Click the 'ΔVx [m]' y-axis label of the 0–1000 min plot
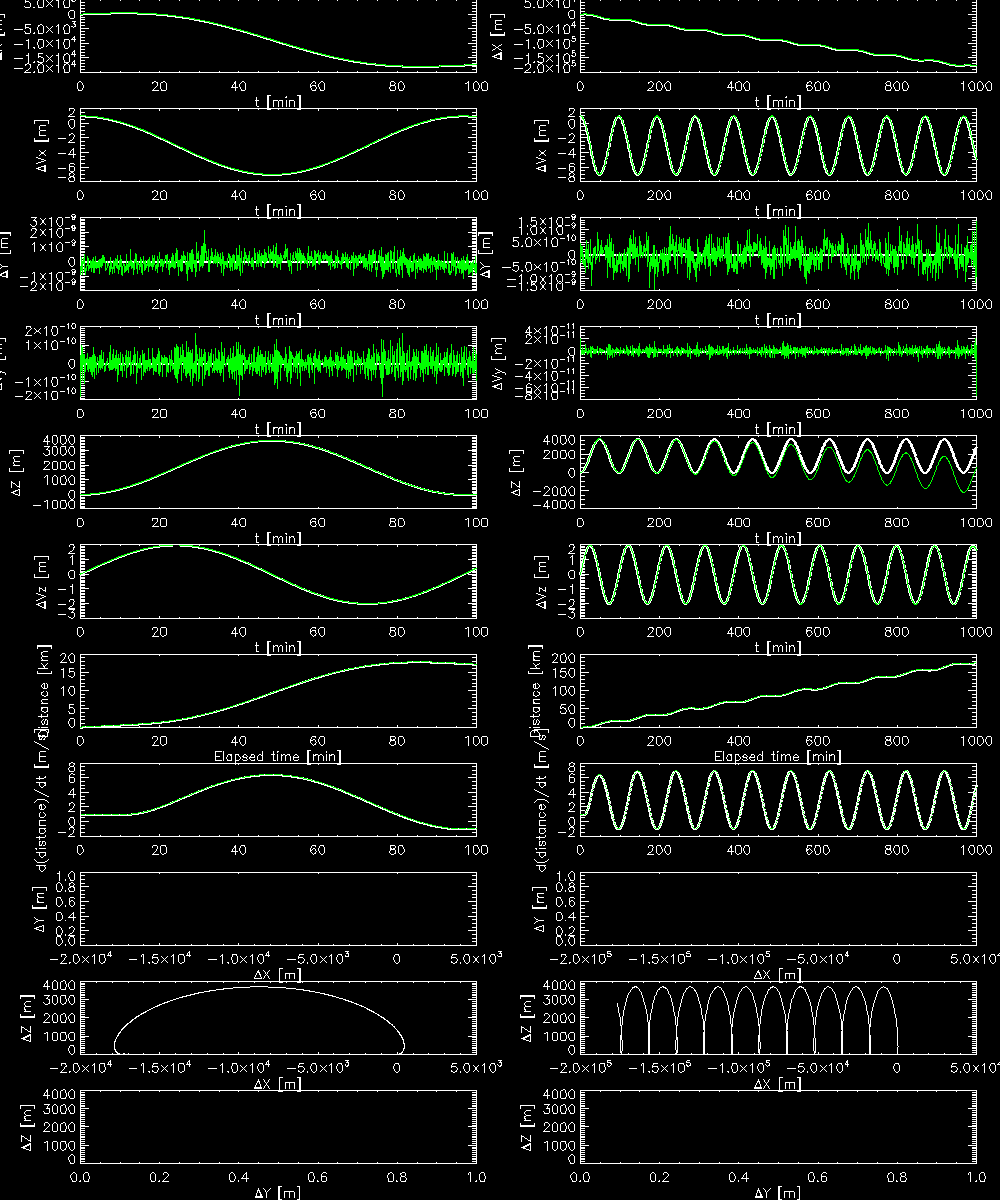 coord(542,146)
